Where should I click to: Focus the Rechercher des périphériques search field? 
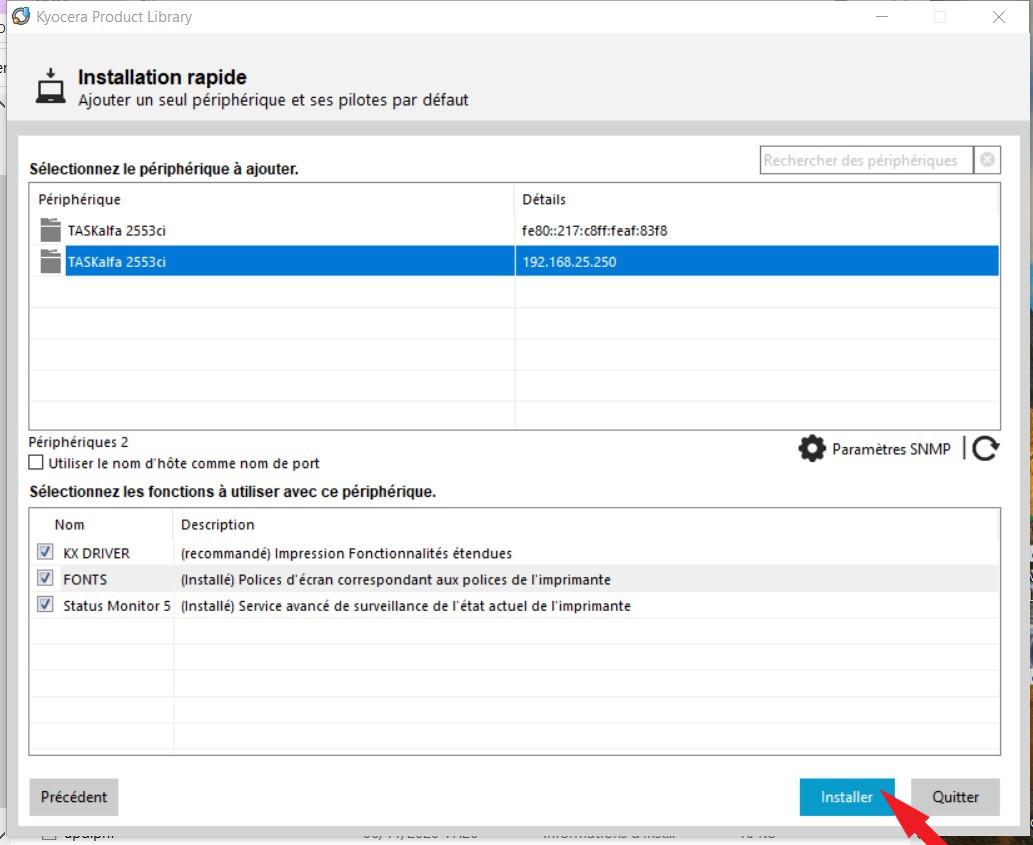[865, 160]
